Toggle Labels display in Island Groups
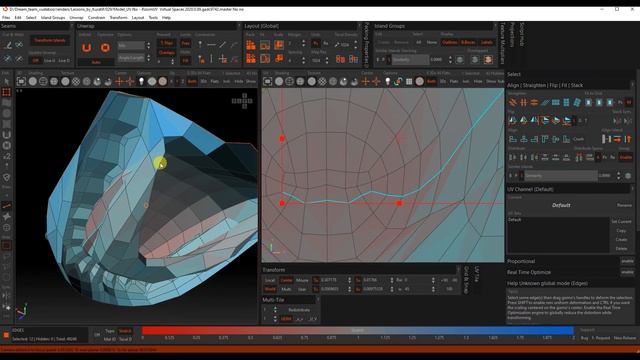 [x=486, y=42]
